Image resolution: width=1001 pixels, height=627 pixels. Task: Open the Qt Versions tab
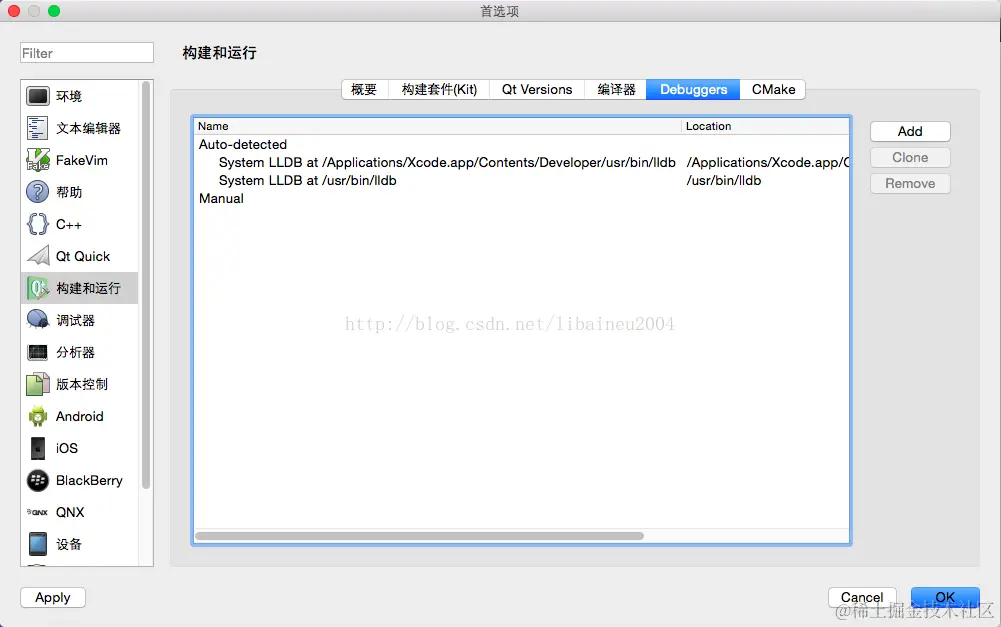tap(537, 89)
